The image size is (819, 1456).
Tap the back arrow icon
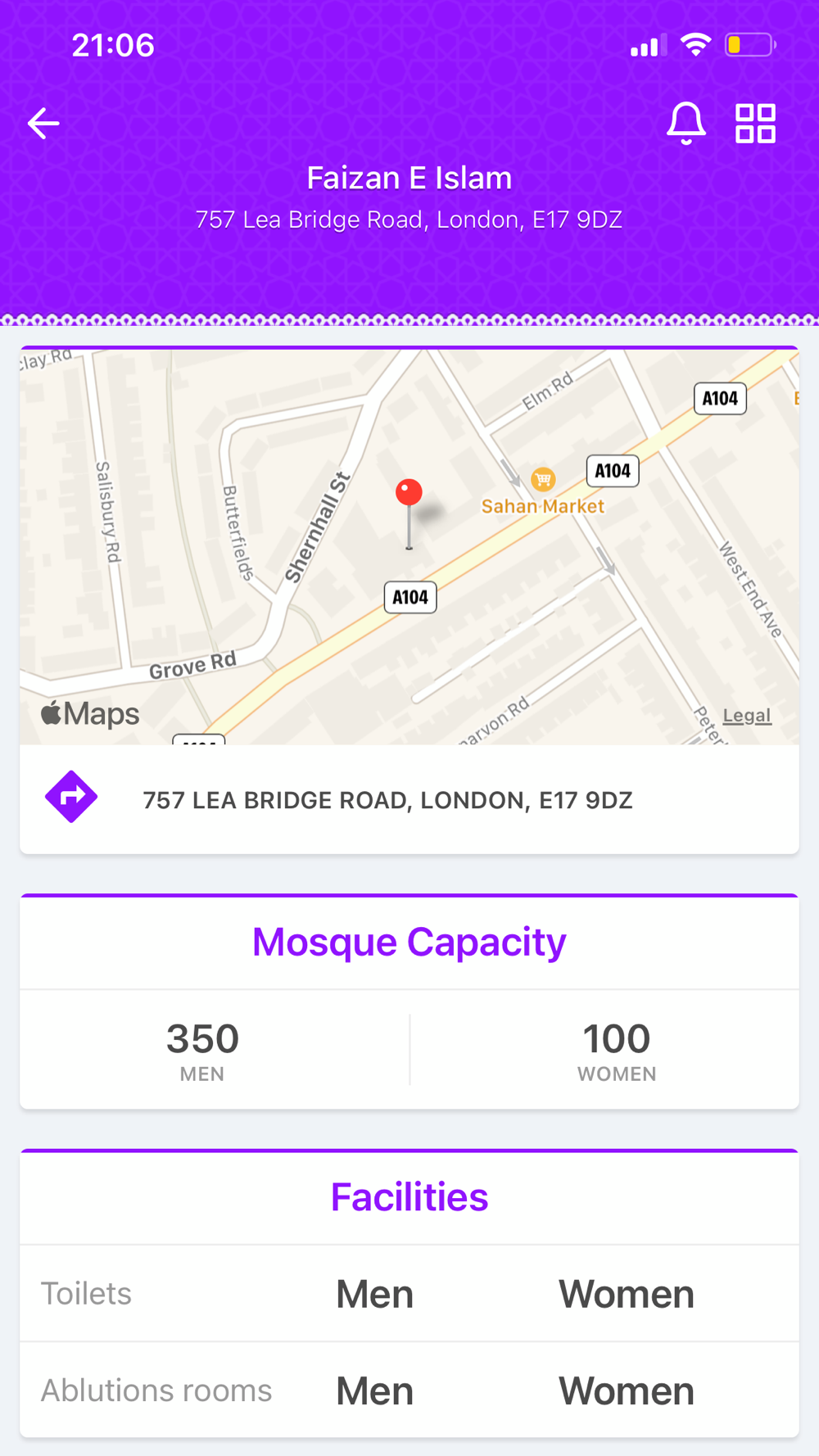click(x=43, y=124)
